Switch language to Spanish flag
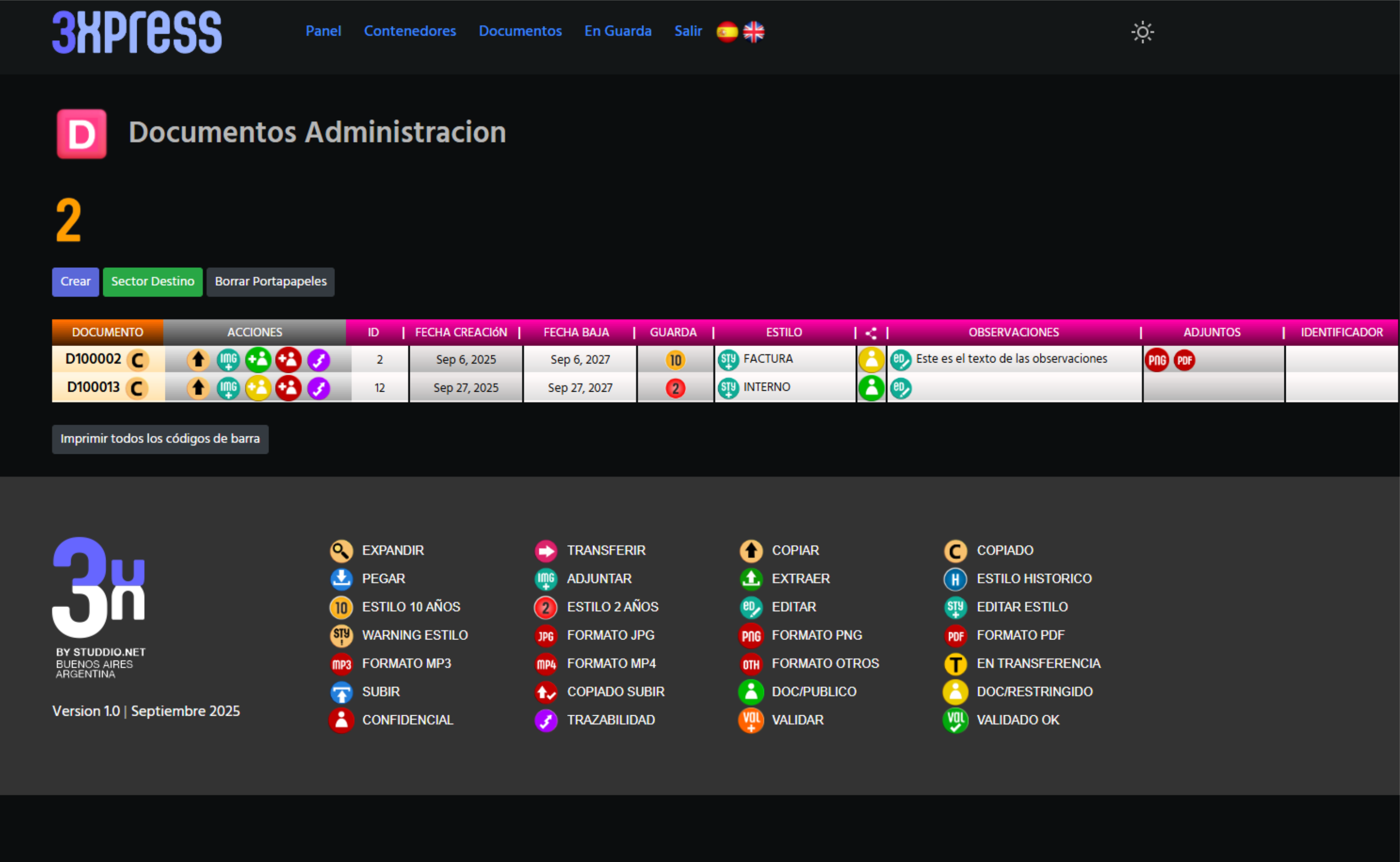 727,32
